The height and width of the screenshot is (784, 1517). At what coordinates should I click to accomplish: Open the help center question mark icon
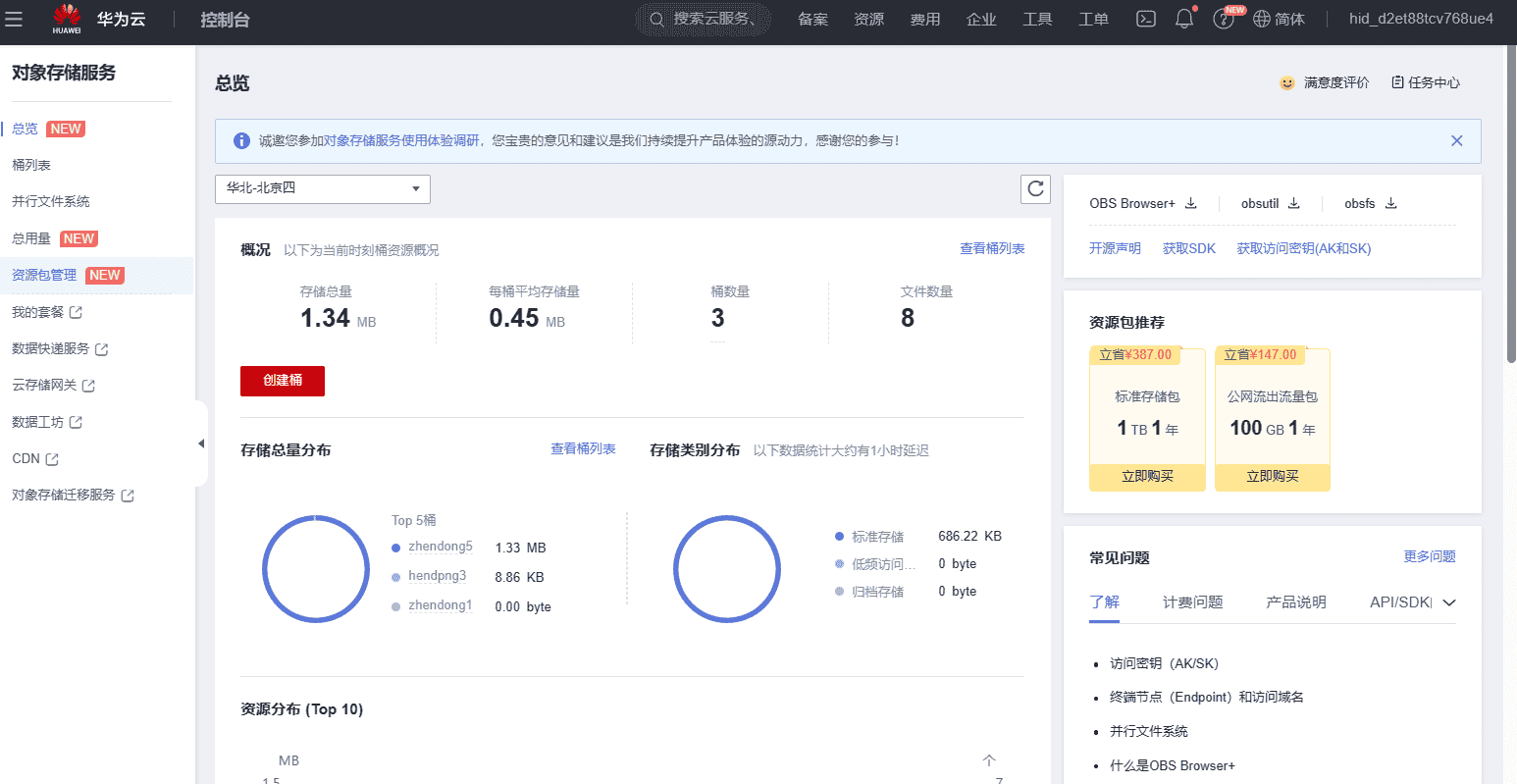[x=1223, y=19]
